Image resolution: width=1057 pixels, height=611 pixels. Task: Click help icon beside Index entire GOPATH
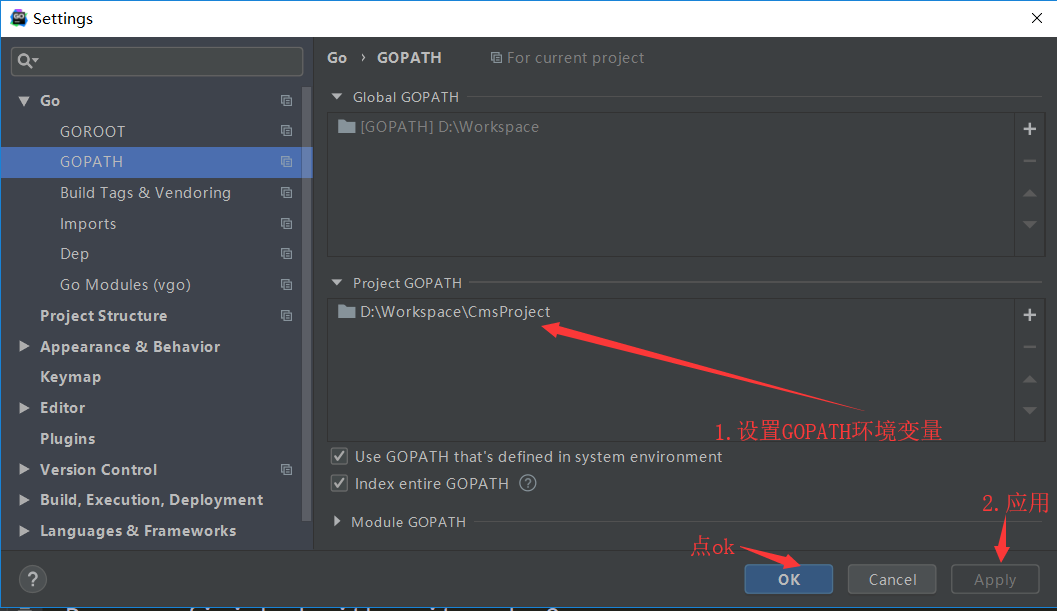click(x=528, y=483)
